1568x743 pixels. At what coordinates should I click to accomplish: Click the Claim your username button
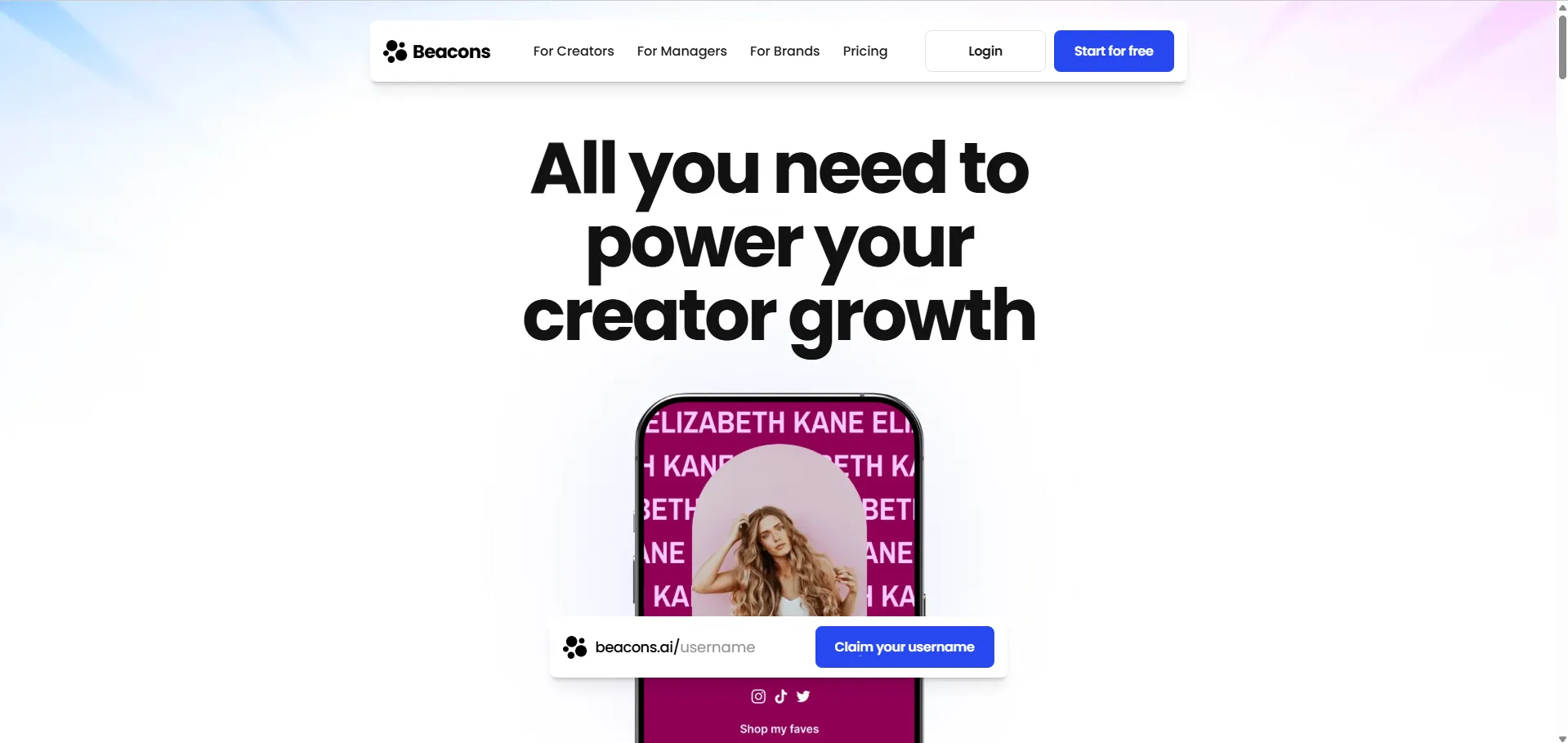coord(905,647)
